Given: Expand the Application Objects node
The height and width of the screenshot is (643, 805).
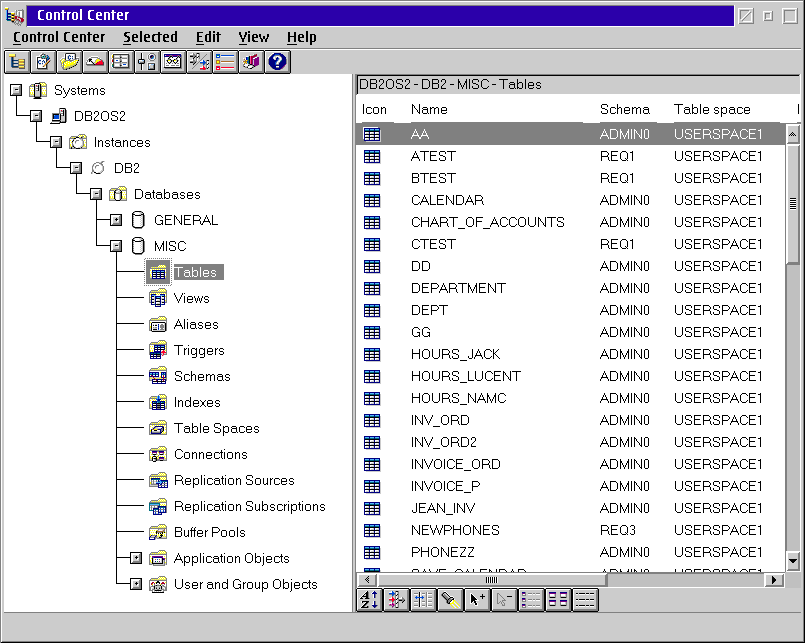Looking at the screenshot, I should pos(136,558).
